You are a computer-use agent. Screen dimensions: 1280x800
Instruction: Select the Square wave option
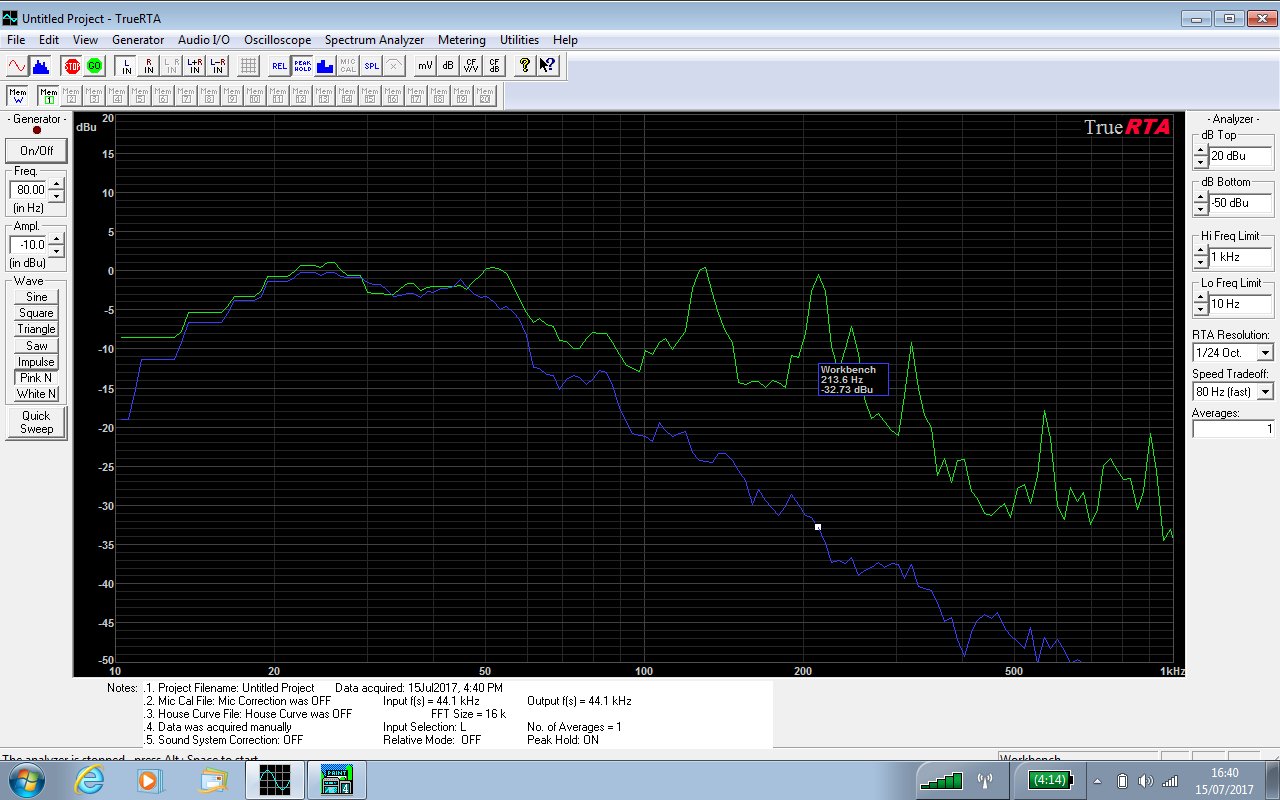[x=36, y=313]
